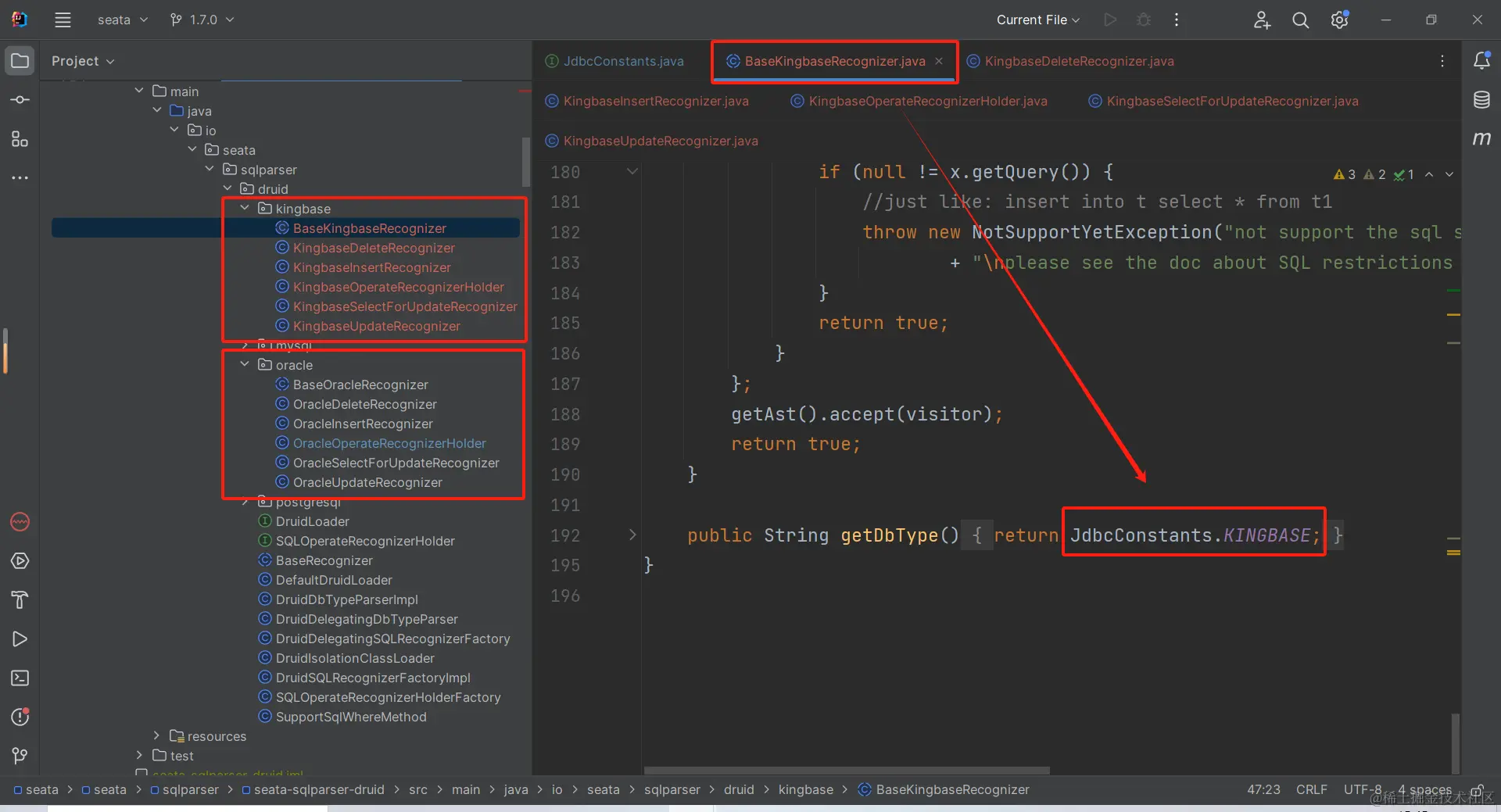Screen dimensions: 1501x812
Task: Open the Maven tool window
Action: pos(1481,138)
